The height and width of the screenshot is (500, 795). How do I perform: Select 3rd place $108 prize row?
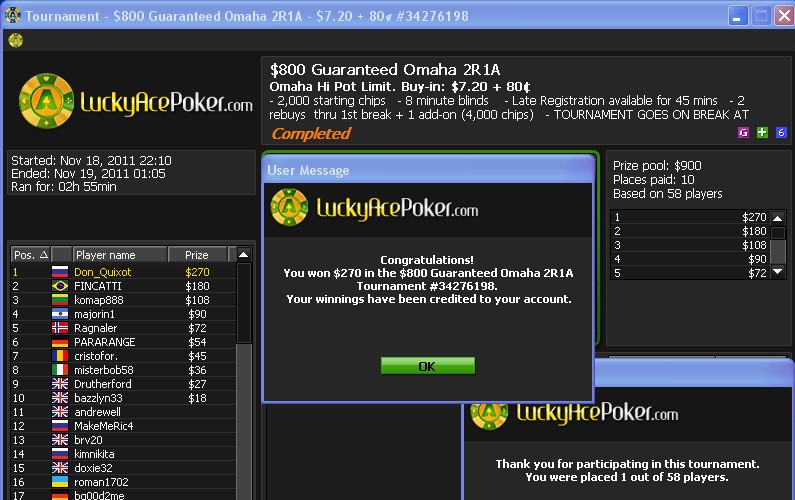point(690,245)
